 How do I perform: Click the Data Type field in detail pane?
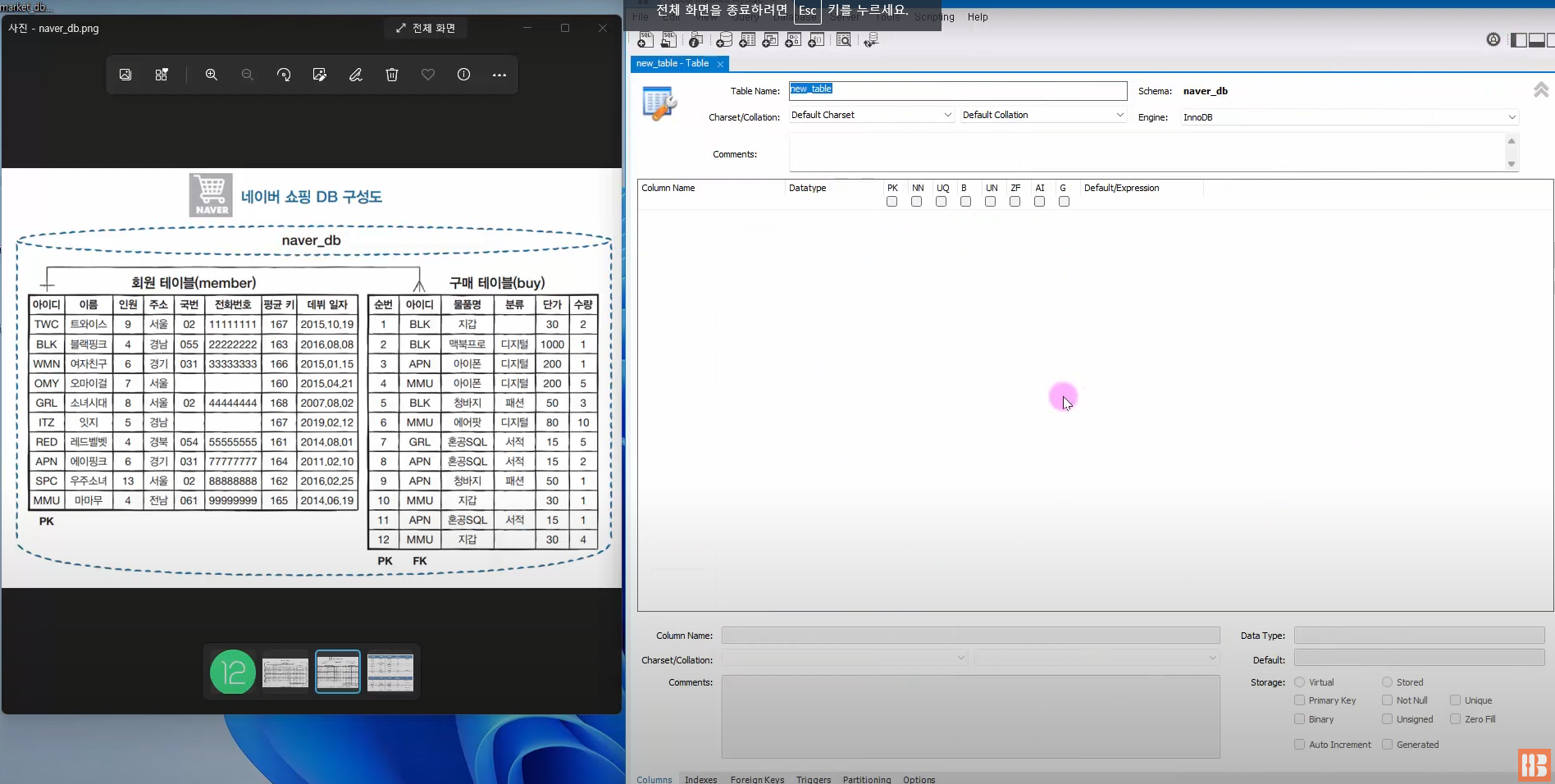pos(1419,636)
